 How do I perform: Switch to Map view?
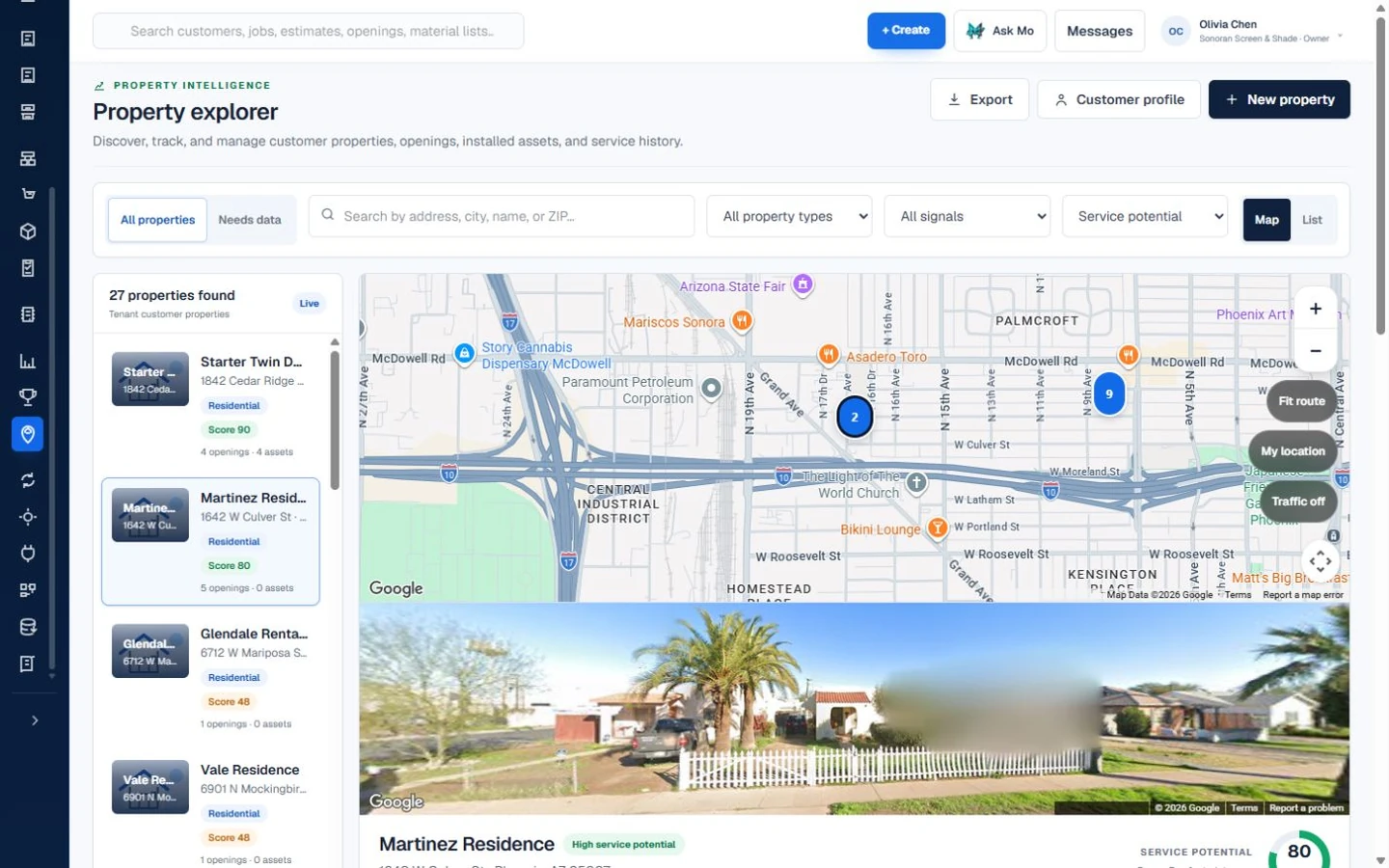pos(1266,220)
